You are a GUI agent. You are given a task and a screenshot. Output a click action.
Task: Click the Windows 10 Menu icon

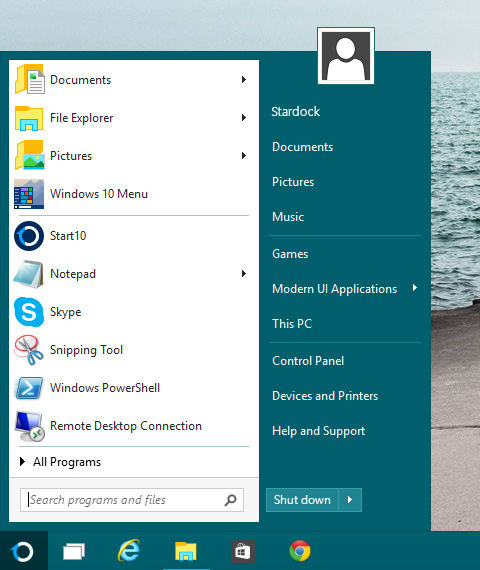(29, 194)
